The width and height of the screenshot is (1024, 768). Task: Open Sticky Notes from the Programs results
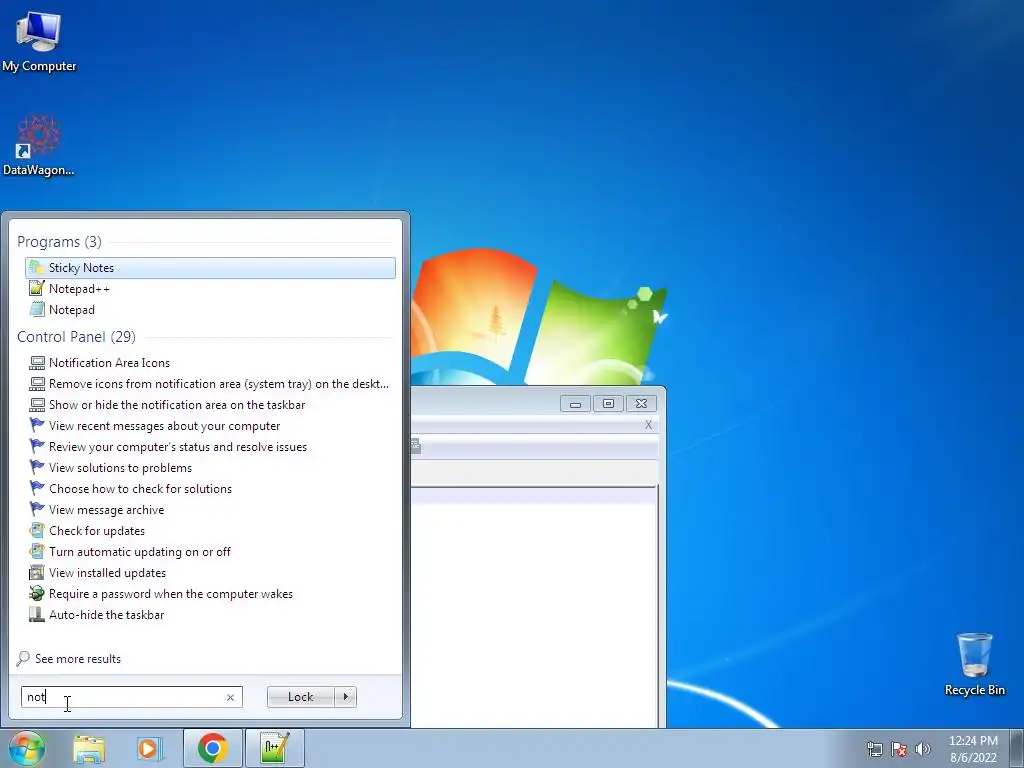pyautogui.click(x=210, y=268)
